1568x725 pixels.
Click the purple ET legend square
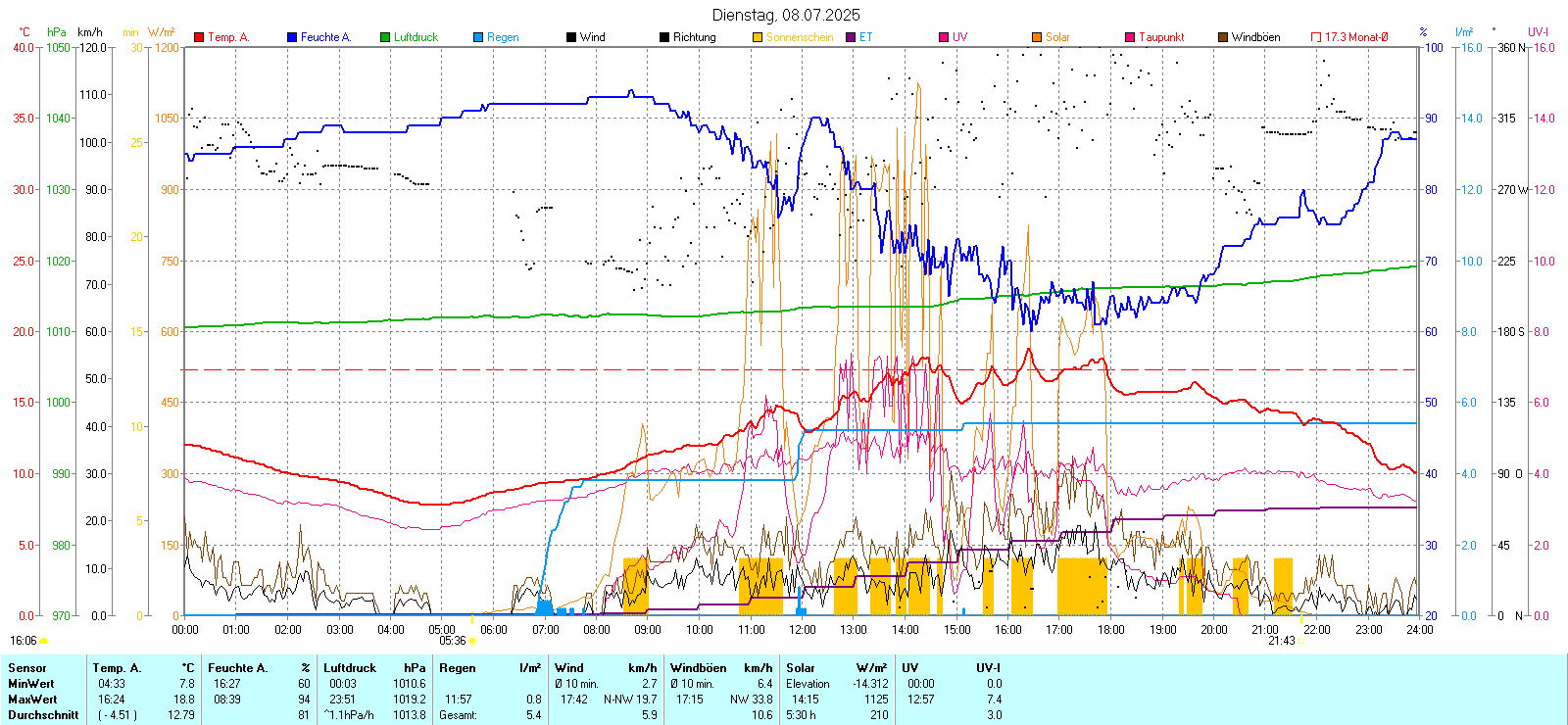(851, 37)
